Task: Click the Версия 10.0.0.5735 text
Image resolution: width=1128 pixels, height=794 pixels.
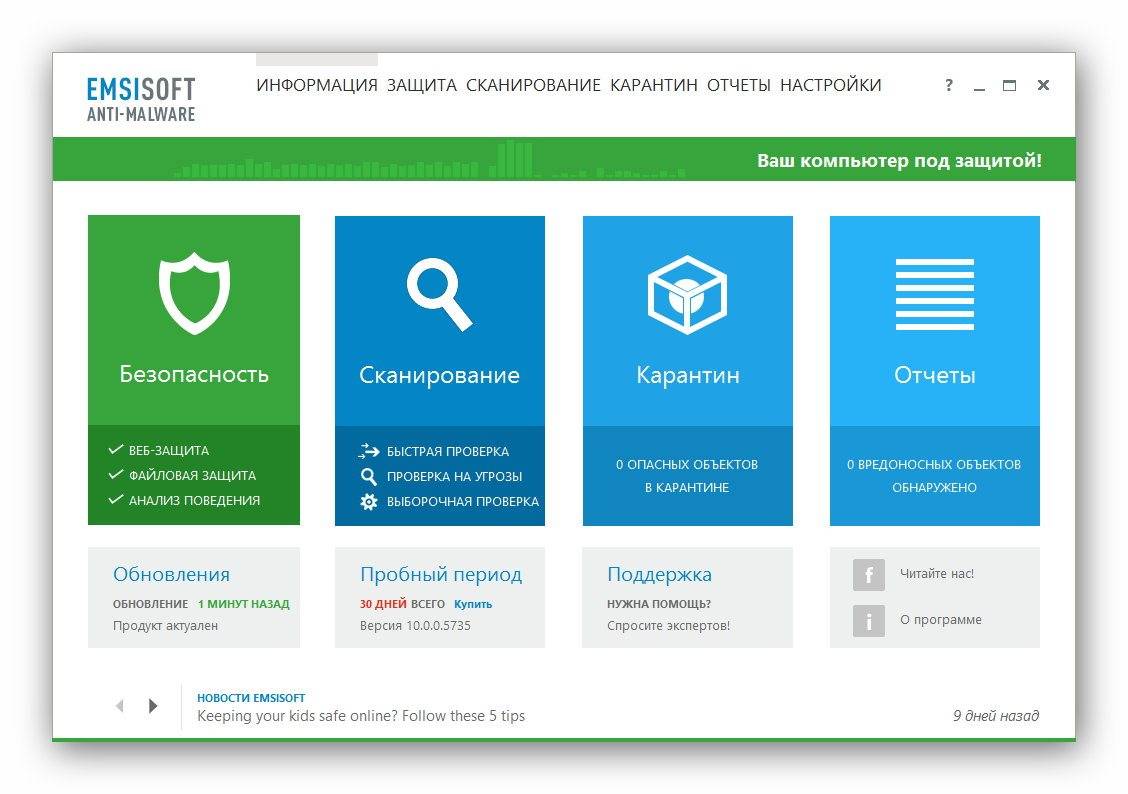Action: coord(415,626)
